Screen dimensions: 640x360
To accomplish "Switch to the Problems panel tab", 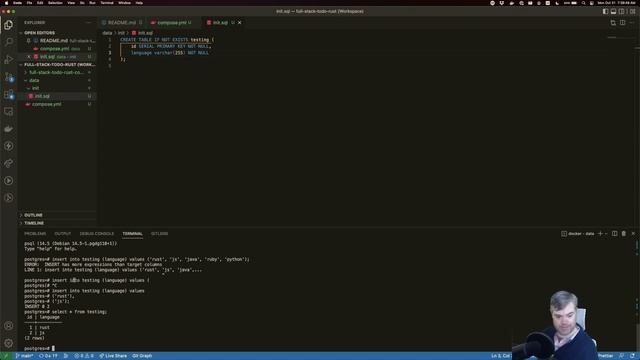I will click(x=35, y=234).
